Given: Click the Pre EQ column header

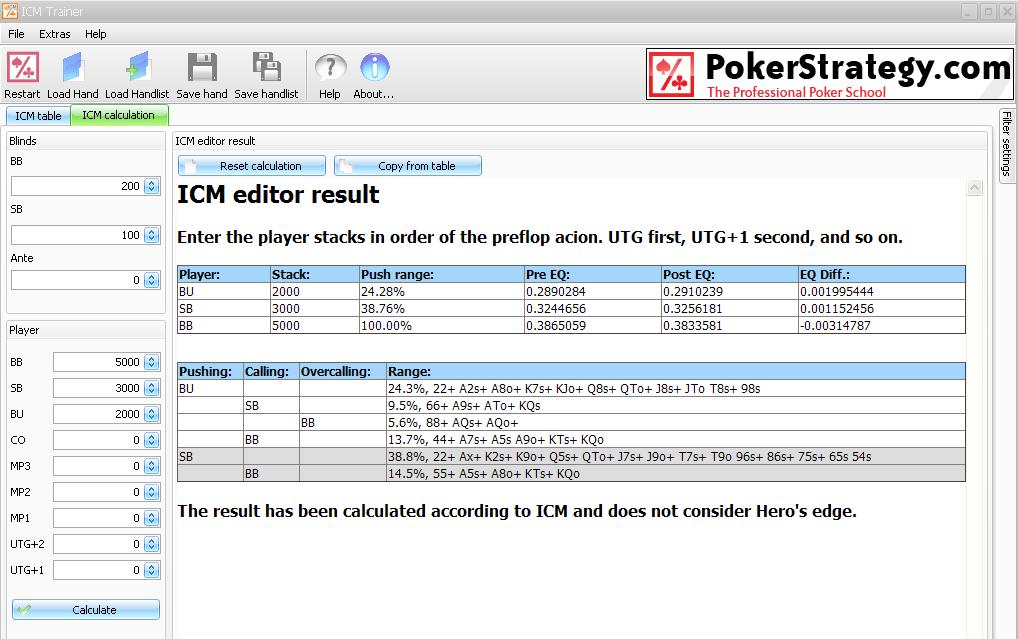Looking at the screenshot, I should pyautogui.click(x=593, y=274).
